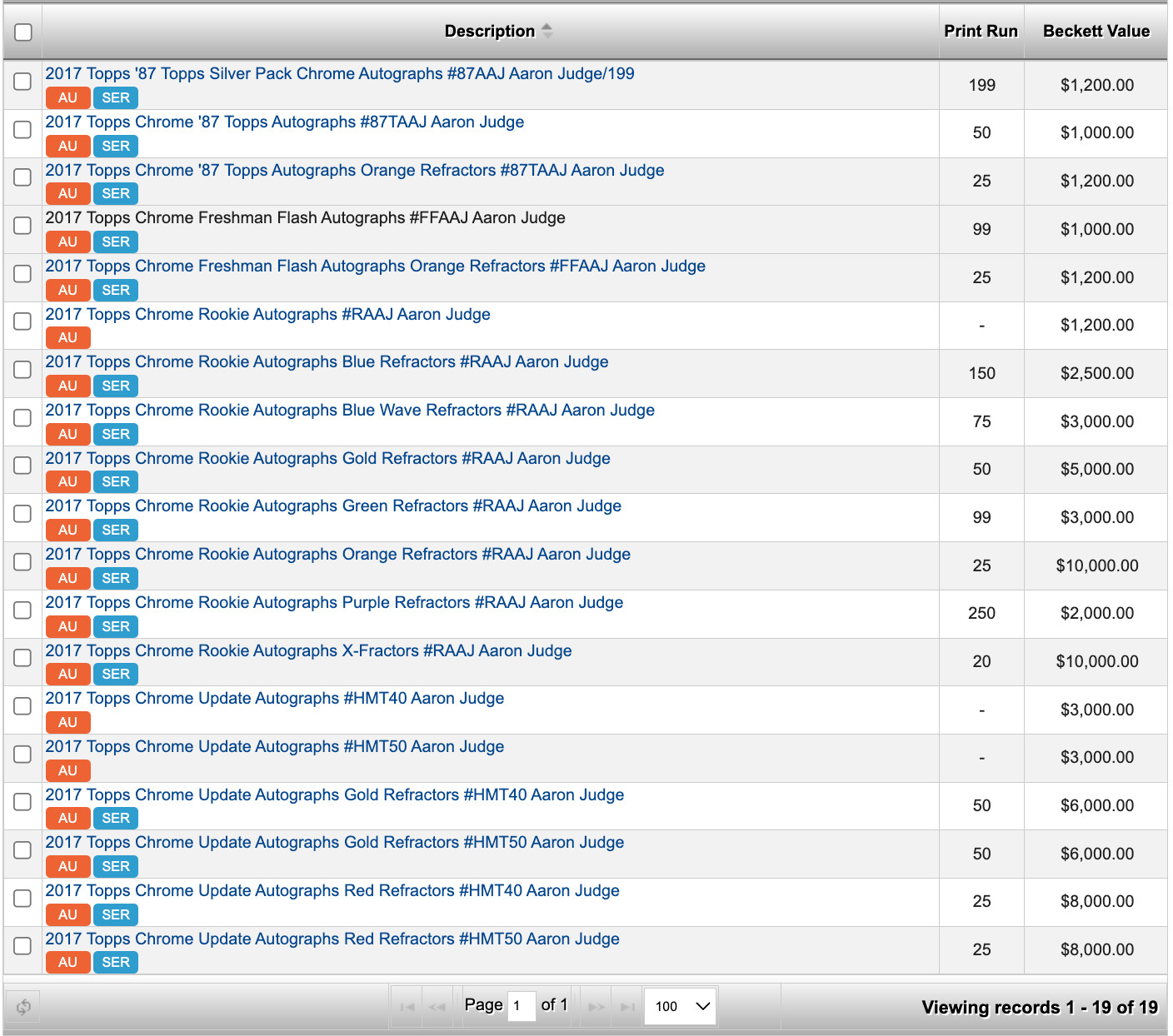Check the Update Red Refractors #HMT50 row checkbox
This screenshot has width=1173, height=1036.
click(x=22, y=945)
